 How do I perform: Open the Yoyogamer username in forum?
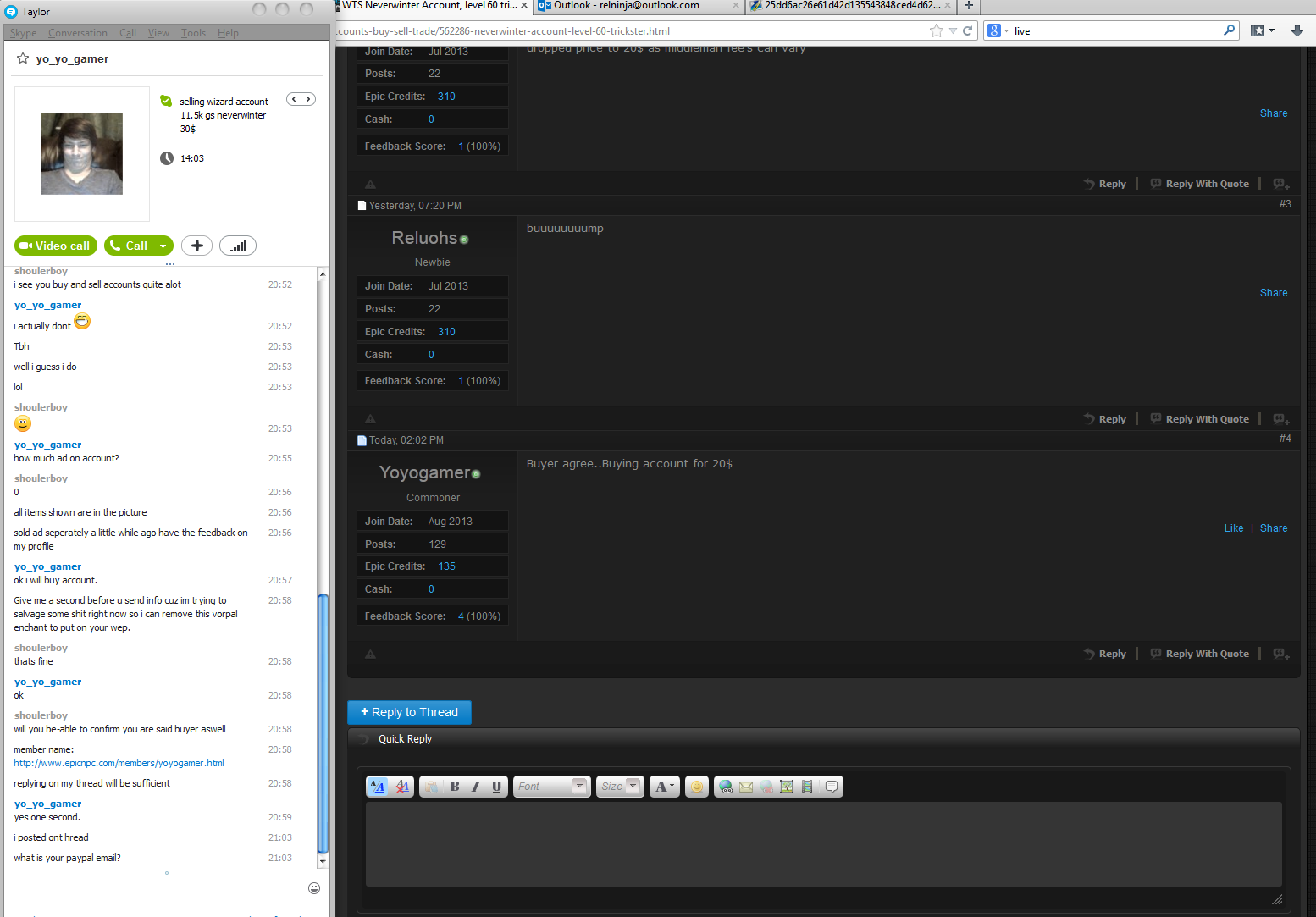[424, 472]
